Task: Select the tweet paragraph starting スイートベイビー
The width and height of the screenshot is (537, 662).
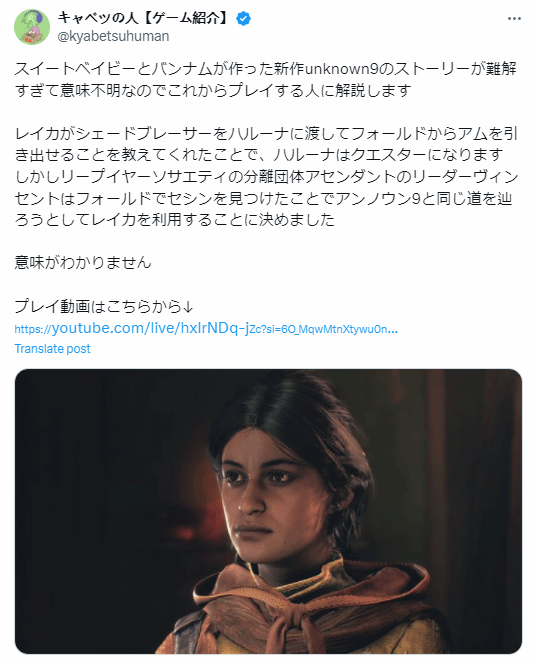Action: pyautogui.click(x=266, y=79)
